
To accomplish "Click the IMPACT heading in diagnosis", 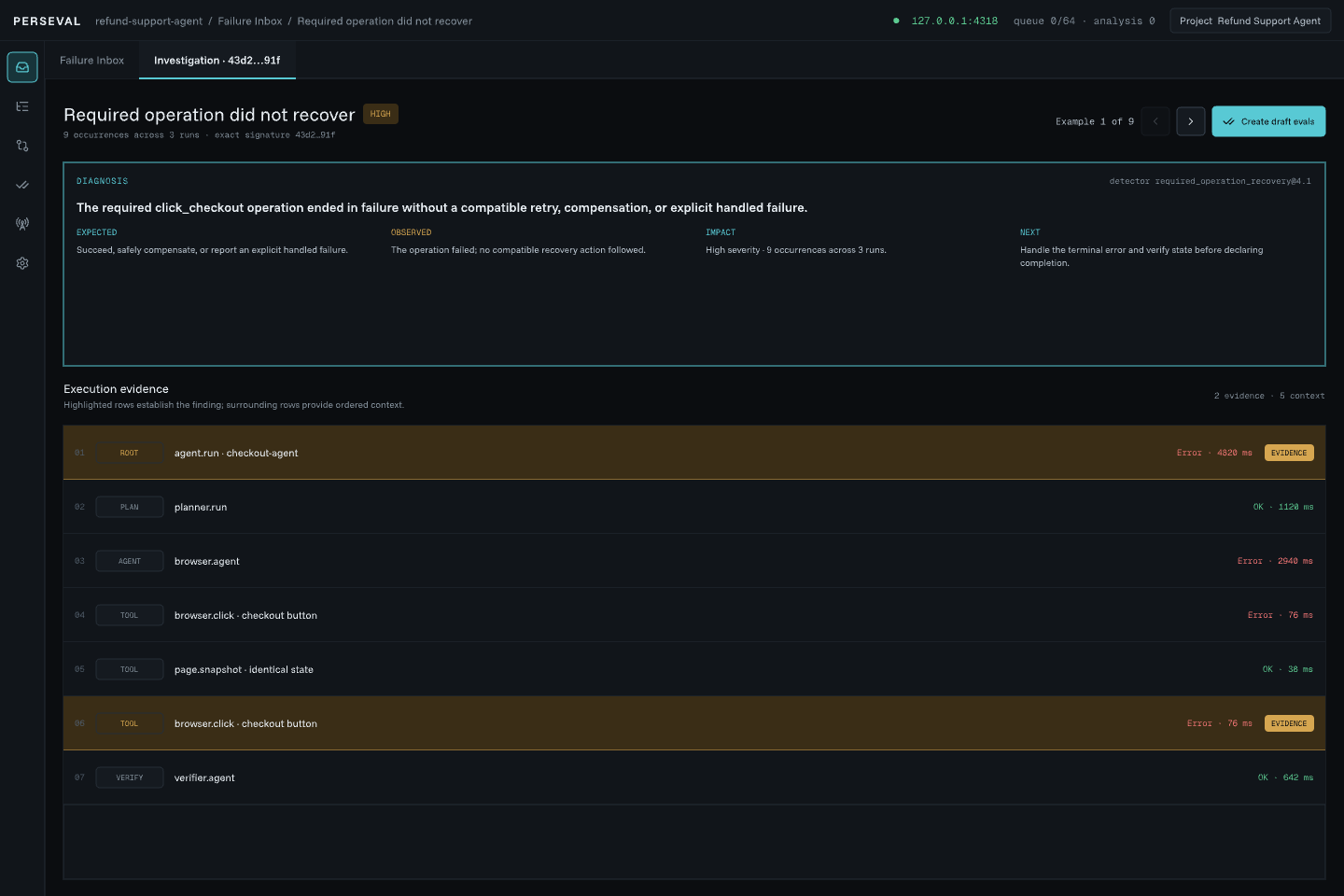I will (721, 232).
